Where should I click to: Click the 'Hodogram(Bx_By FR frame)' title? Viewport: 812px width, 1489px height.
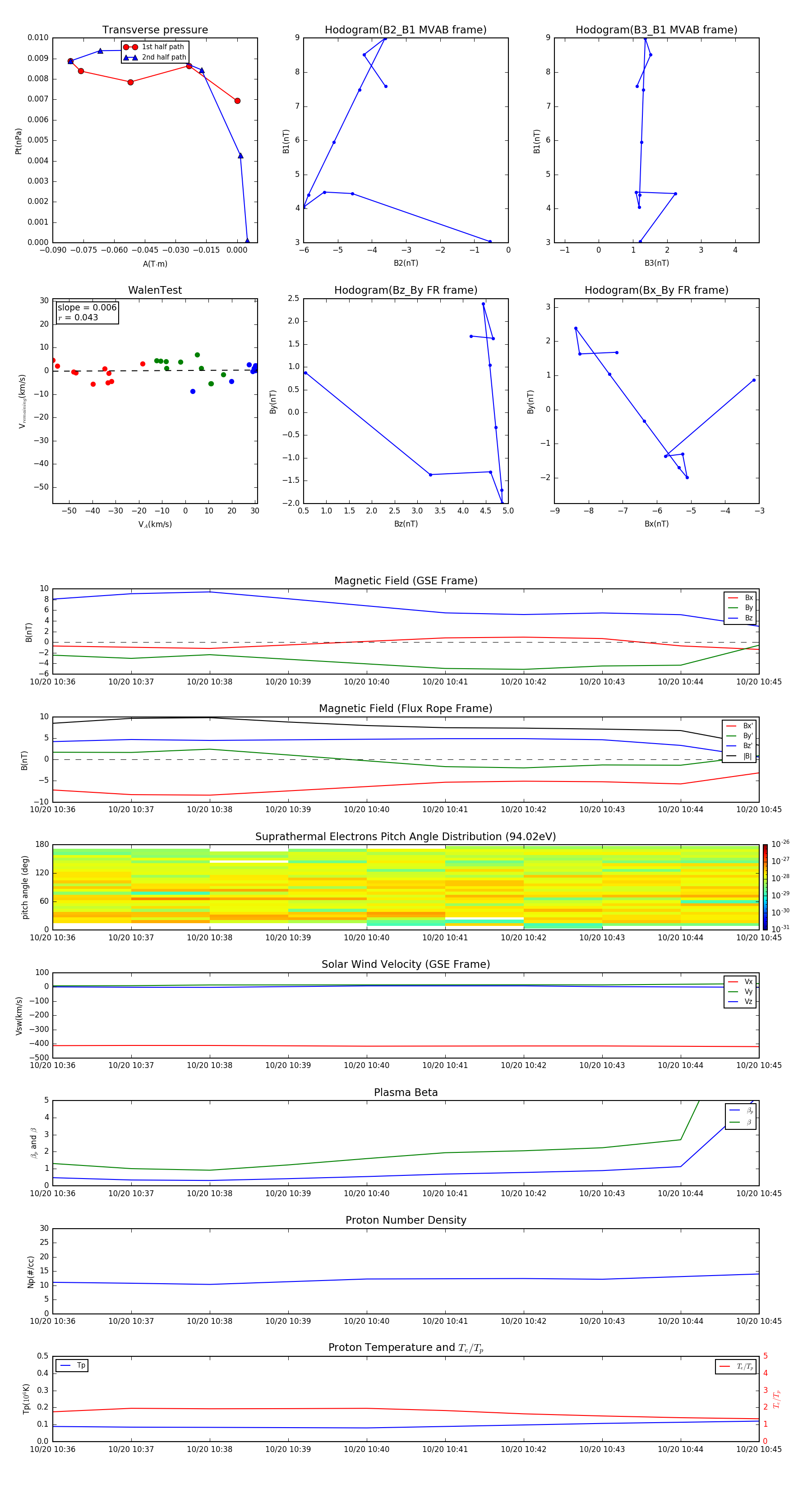[656, 290]
